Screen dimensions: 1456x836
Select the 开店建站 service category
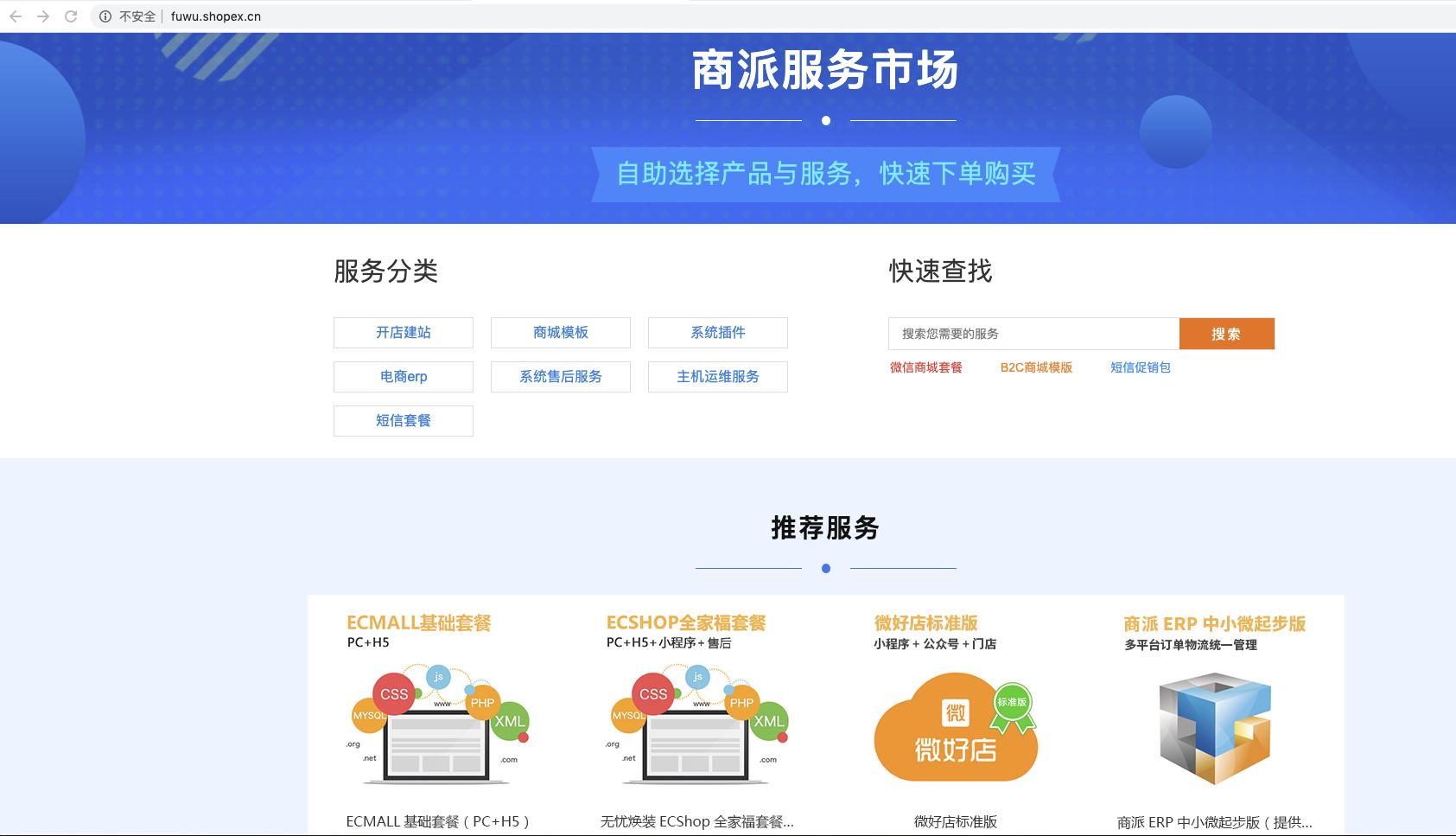pyautogui.click(x=403, y=333)
